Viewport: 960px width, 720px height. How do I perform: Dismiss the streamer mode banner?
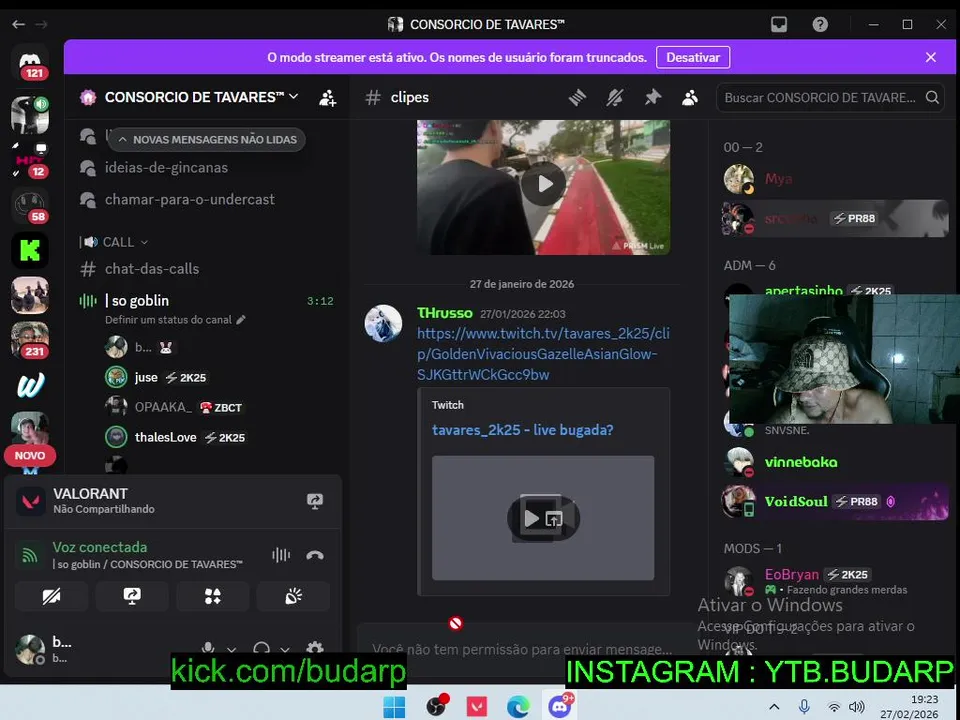tap(931, 57)
